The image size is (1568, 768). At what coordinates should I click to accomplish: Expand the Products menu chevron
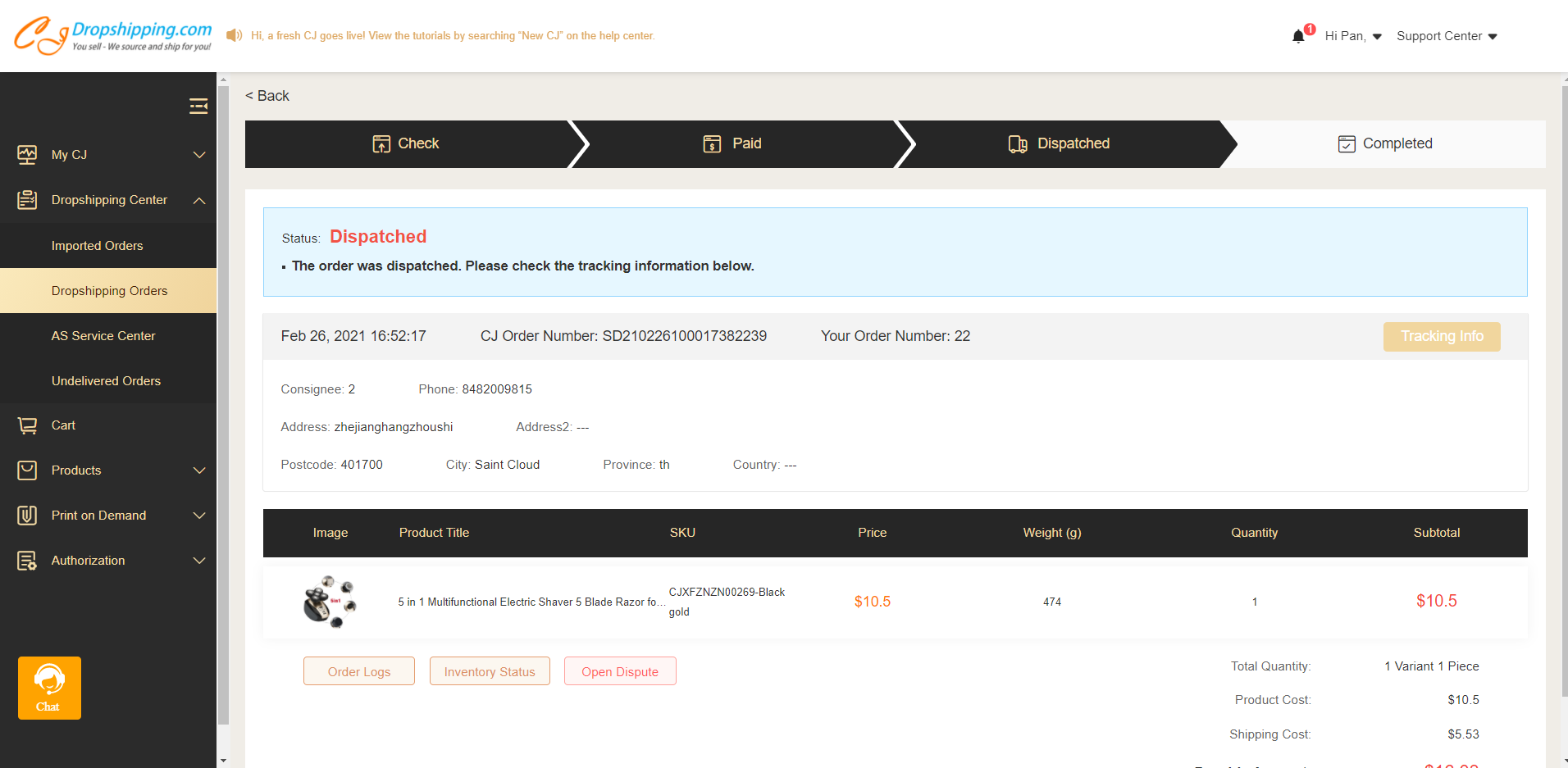[x=199, y=470]
